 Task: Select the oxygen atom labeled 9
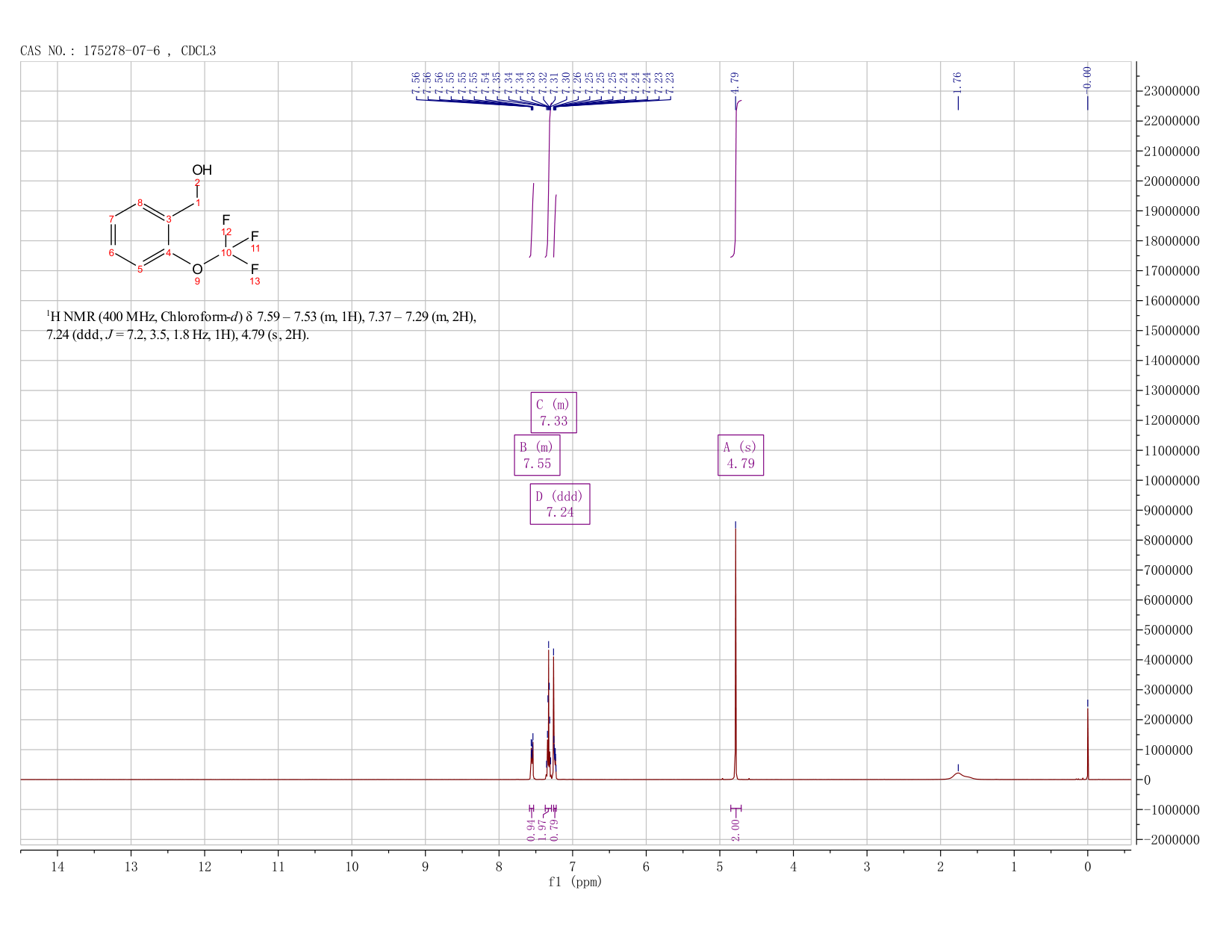197,270
